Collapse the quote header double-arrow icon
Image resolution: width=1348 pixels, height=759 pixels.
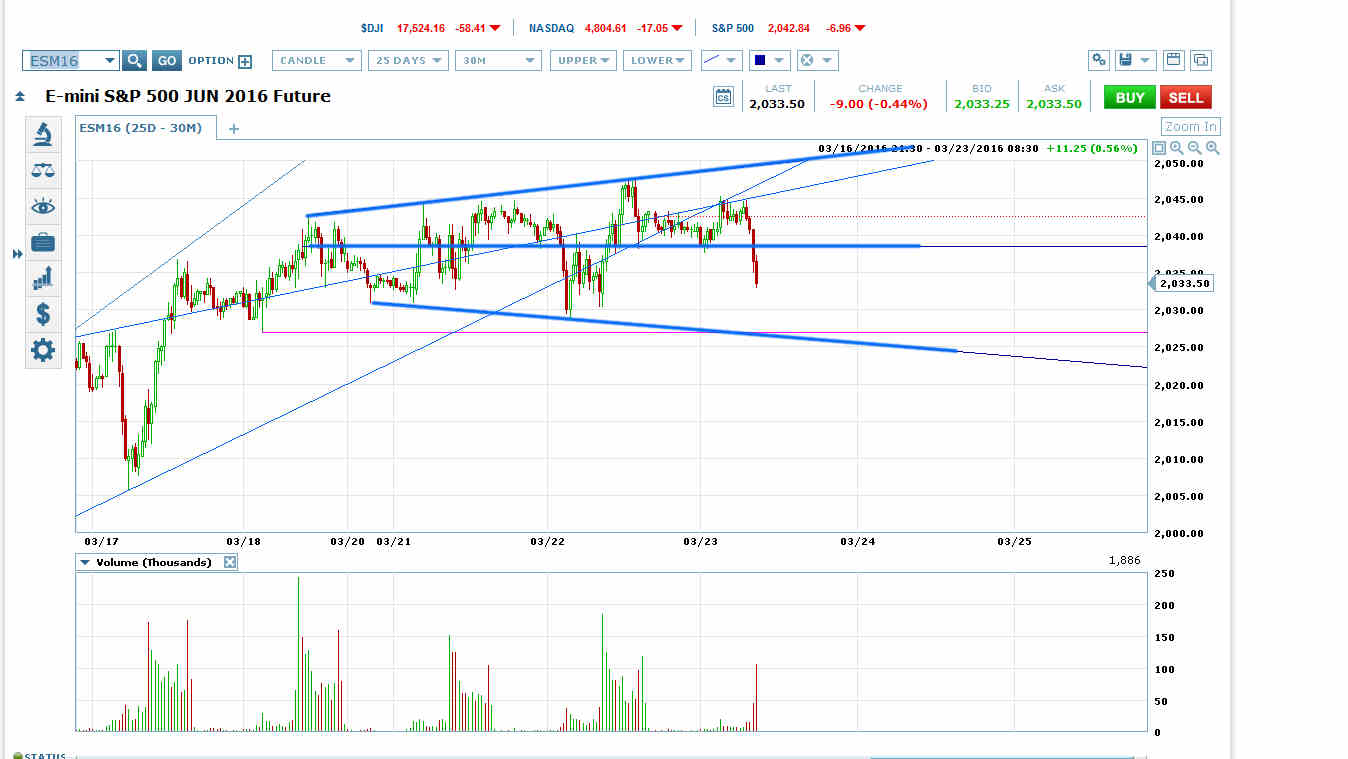20,97
